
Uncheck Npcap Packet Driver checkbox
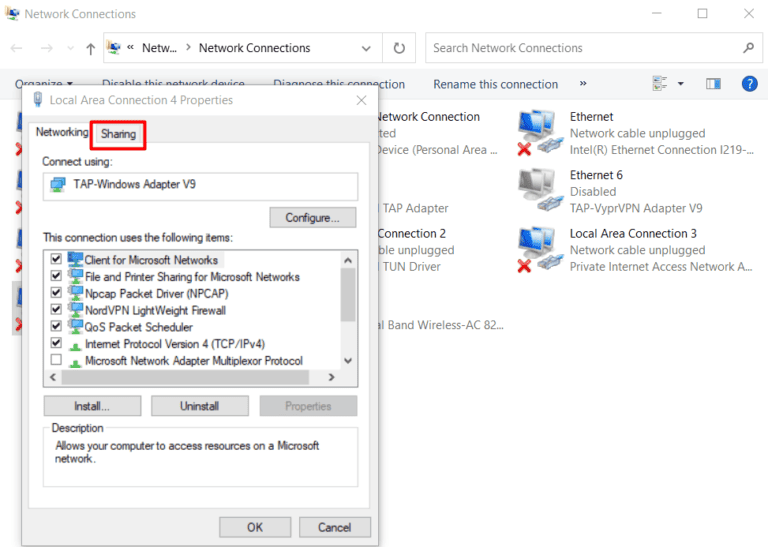[x=56, y=292]
